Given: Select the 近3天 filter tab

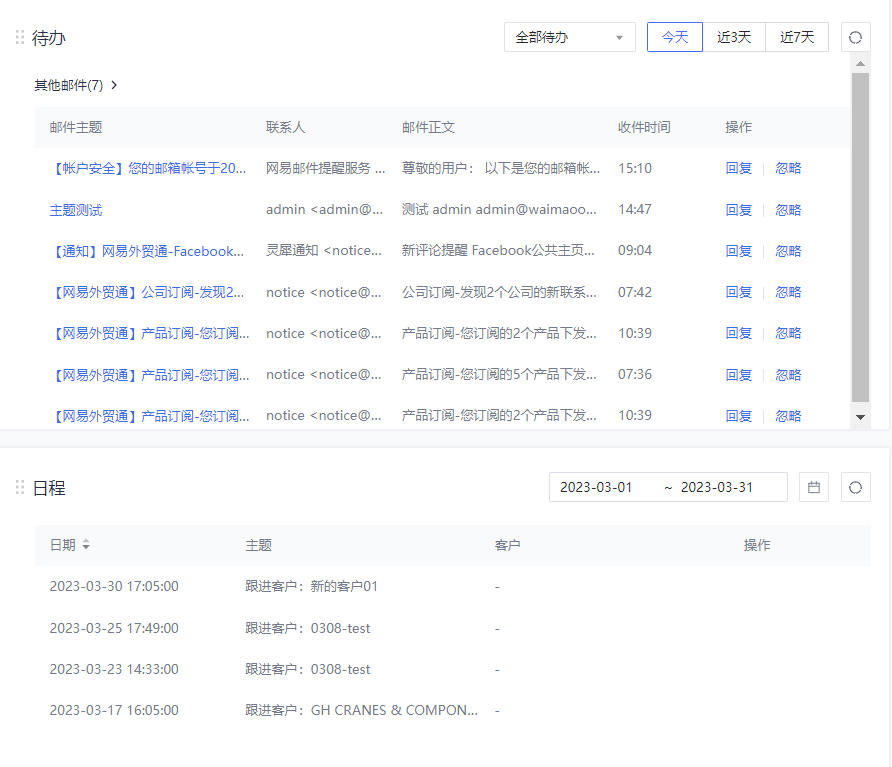Looking at the screenshot, I should coord(734,38).
